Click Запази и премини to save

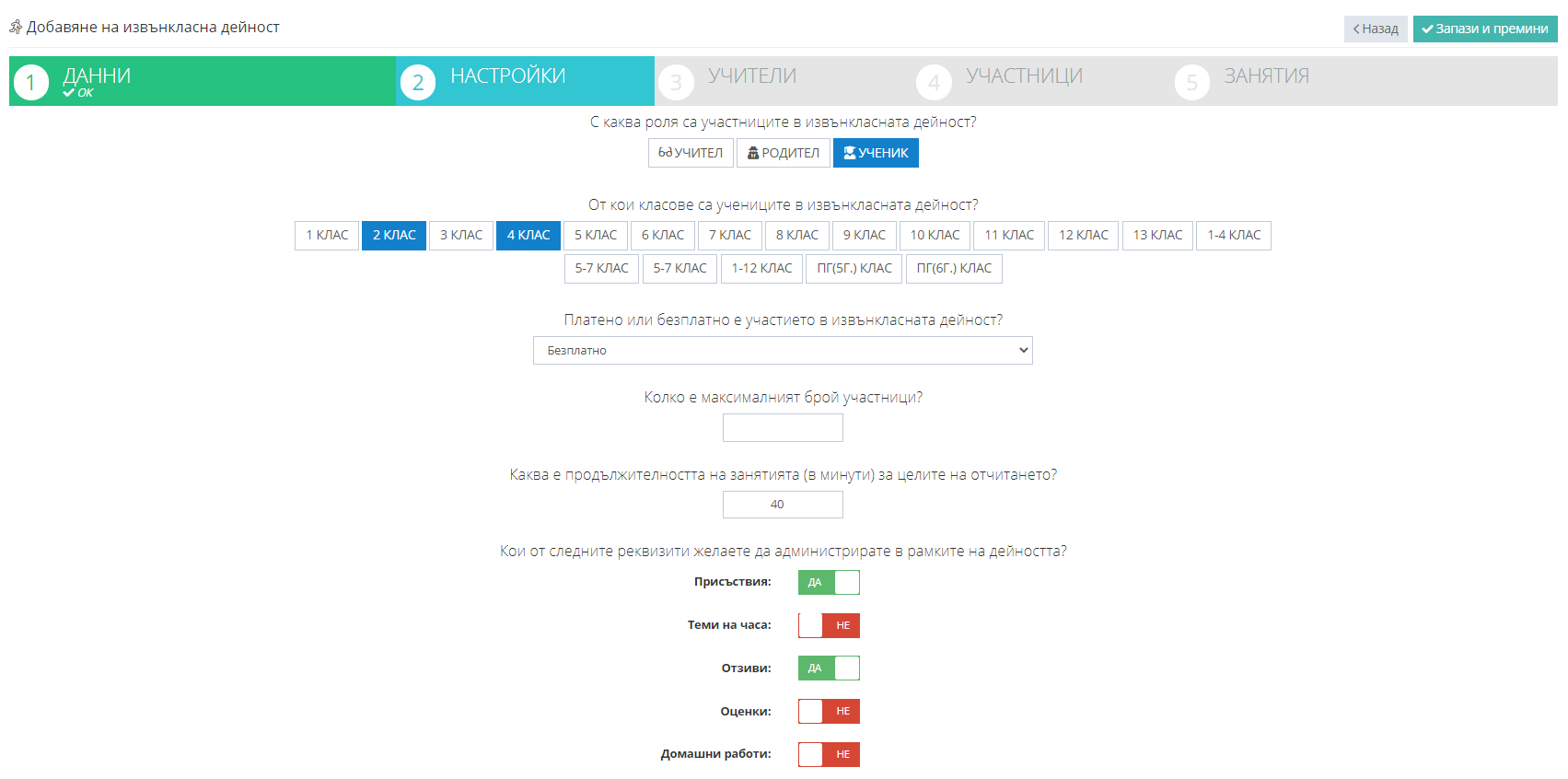[x=1484, y=29]
